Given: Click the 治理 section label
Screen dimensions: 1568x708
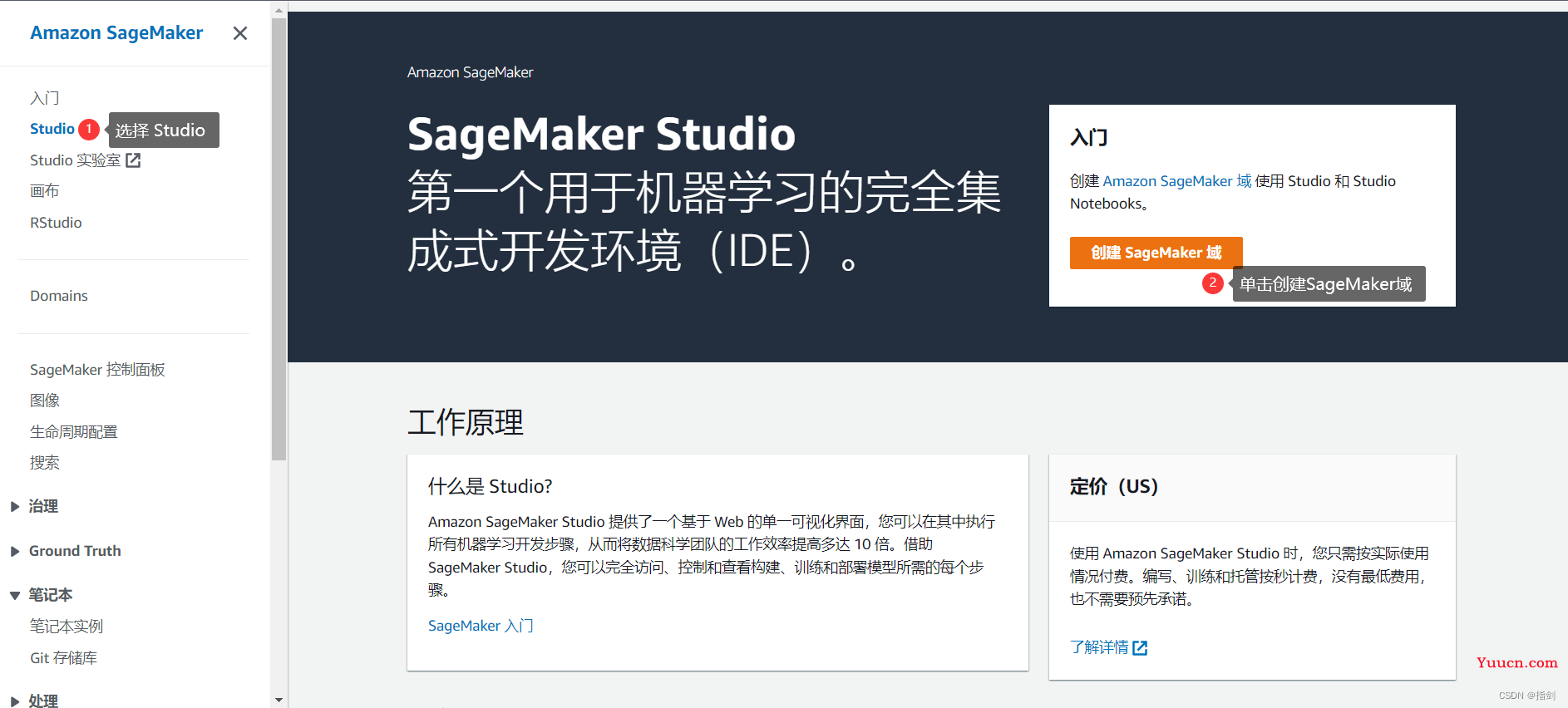Looking at the screenshot, I should [43, 507].
